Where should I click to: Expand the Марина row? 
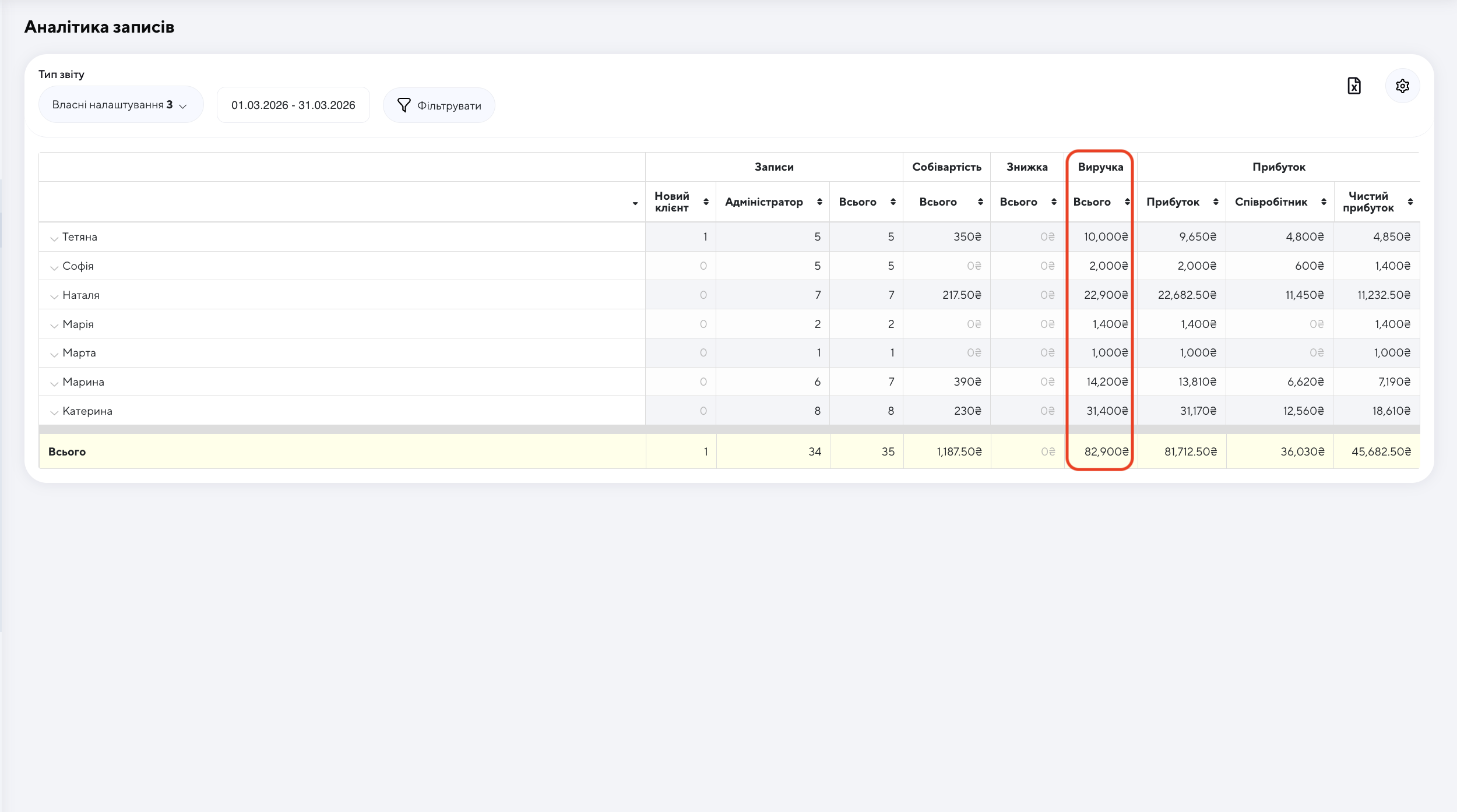54,383
